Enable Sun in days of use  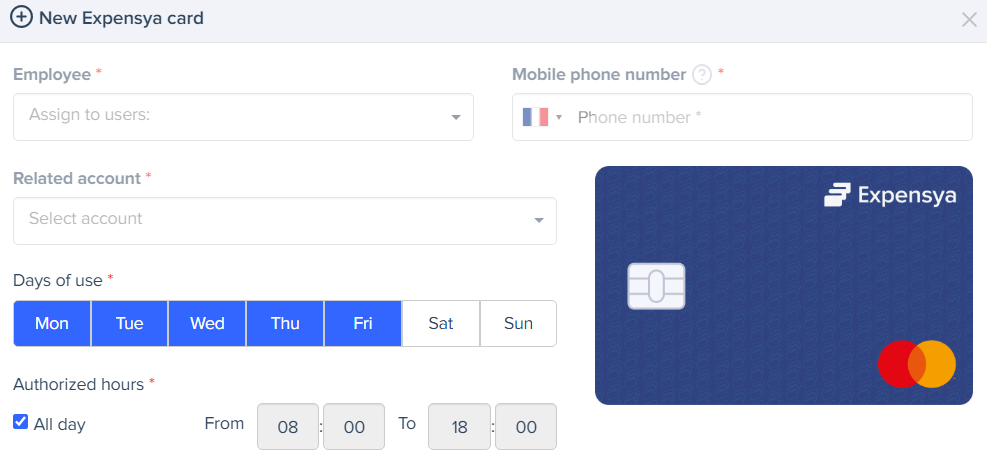click(518, 323)
